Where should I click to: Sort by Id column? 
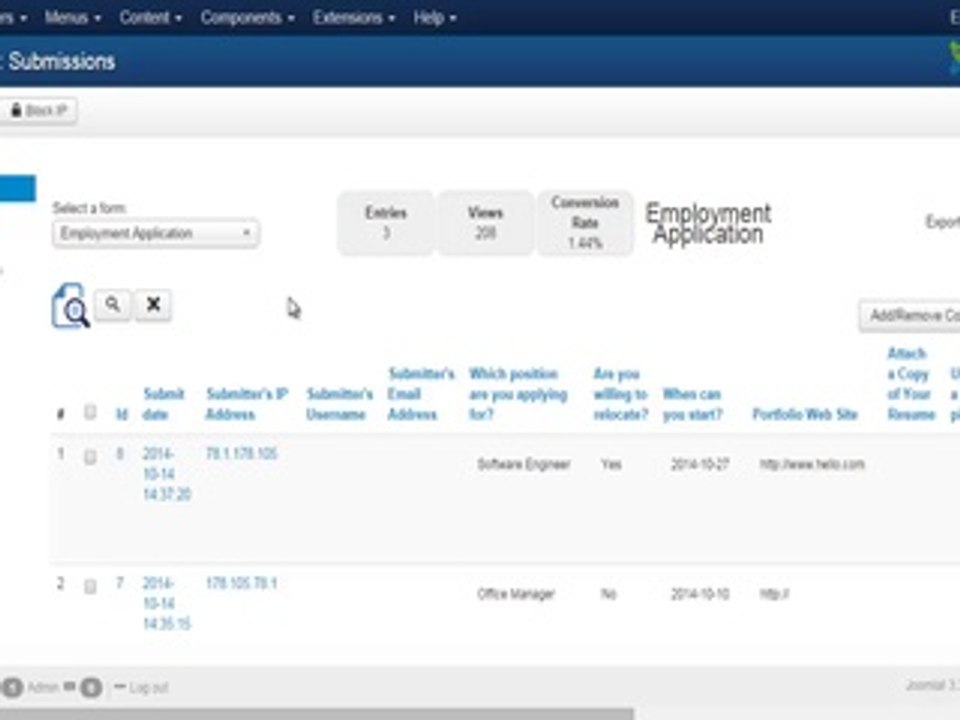click(122, 414)
